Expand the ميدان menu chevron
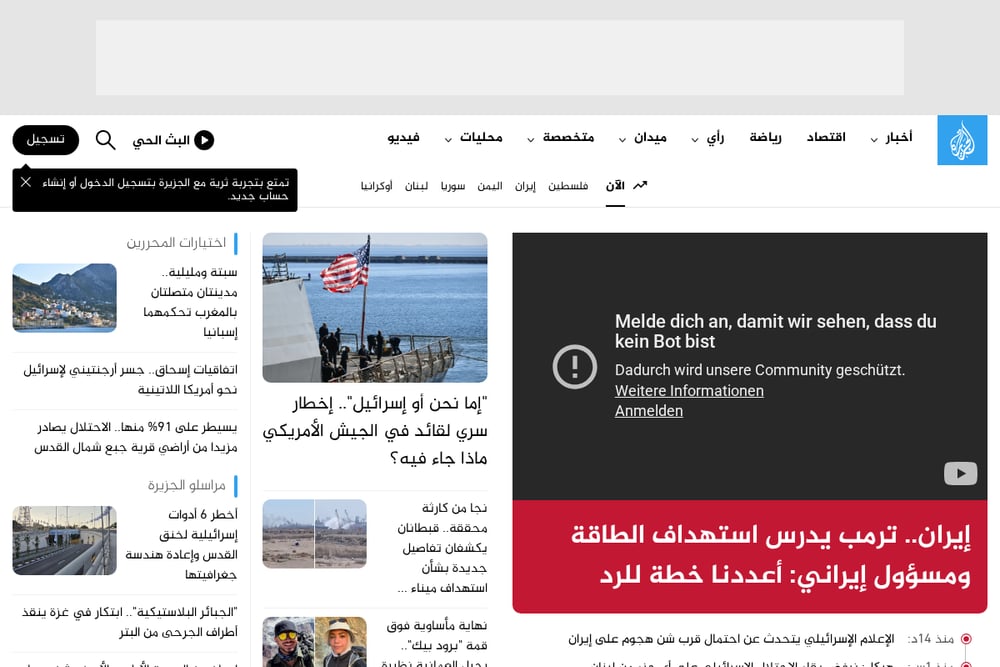The image size is (1000, 667). coord(622,140)
